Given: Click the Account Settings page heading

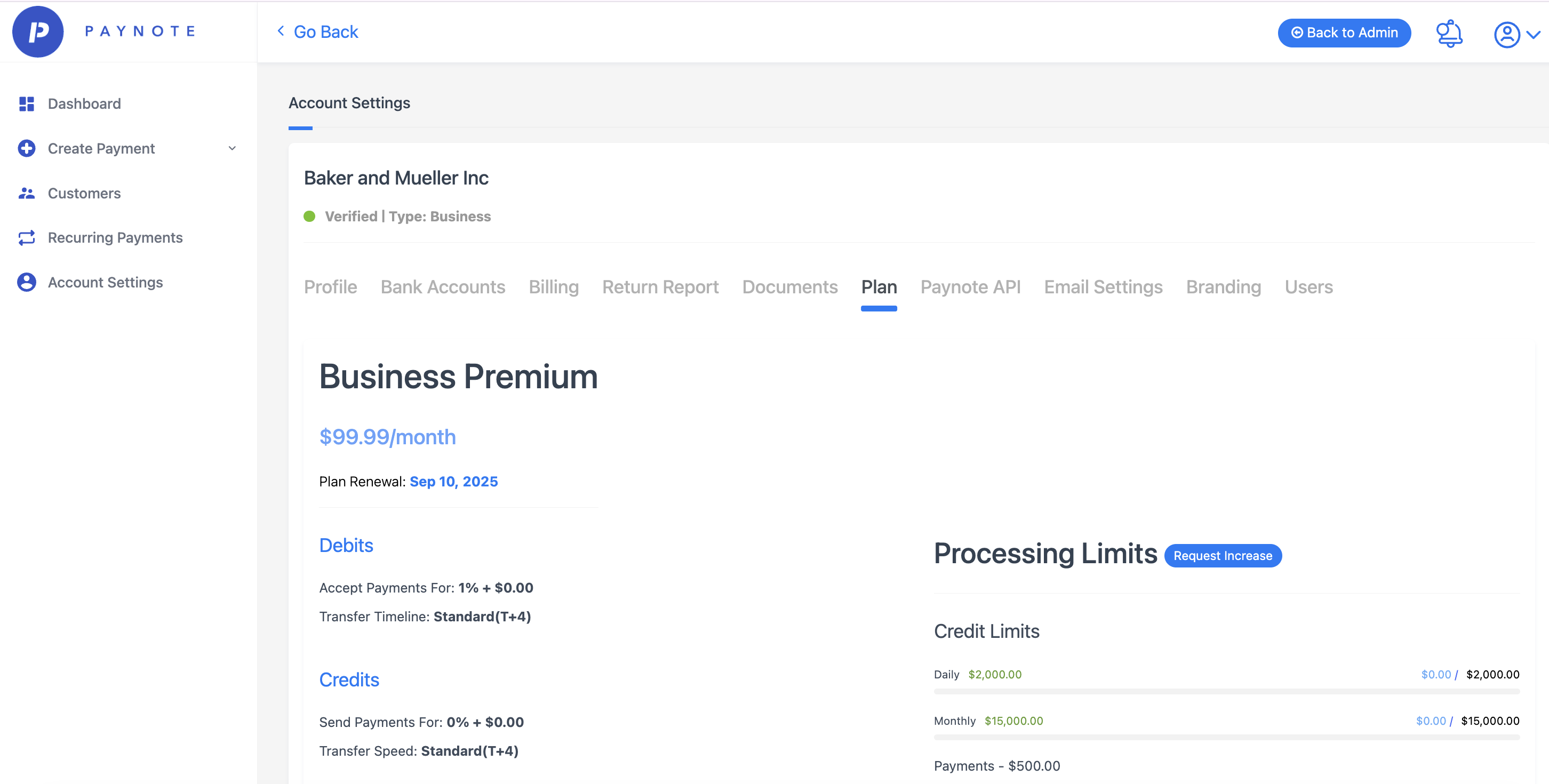Looking at the screenshot, I should (349, 103).
